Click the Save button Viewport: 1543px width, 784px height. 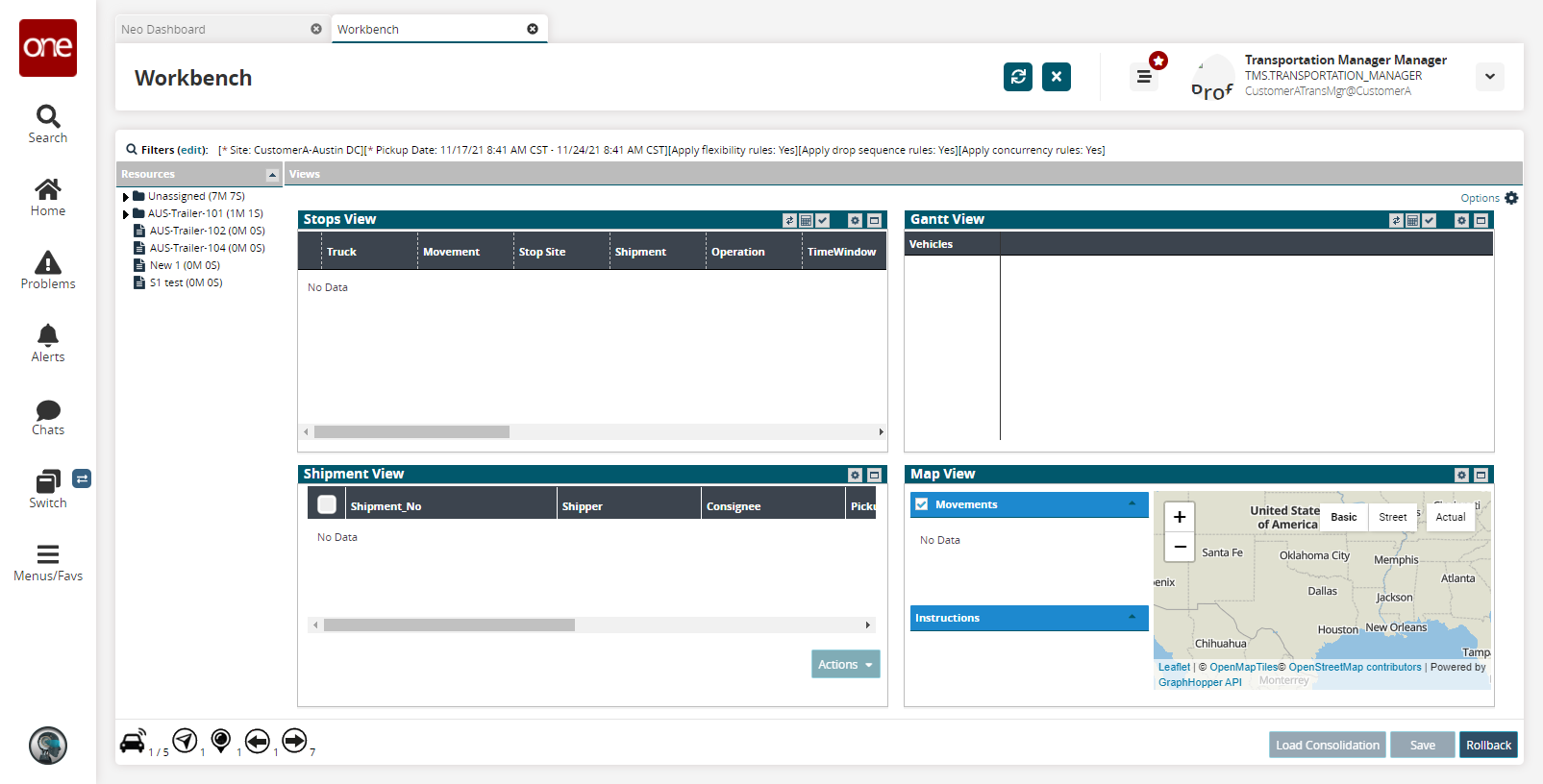1423,745
